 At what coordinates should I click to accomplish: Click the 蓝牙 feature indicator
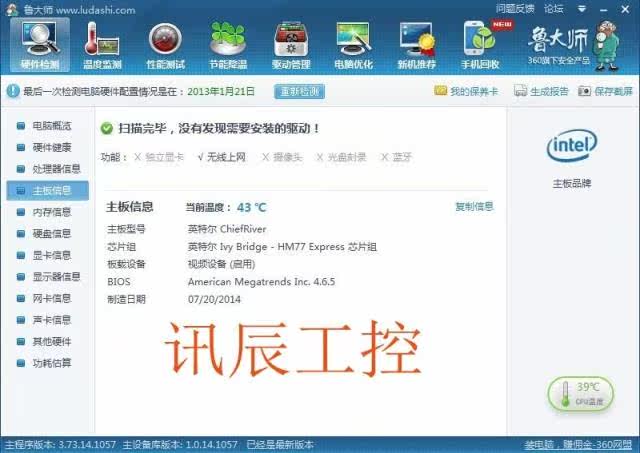click(x=396, y=157)
